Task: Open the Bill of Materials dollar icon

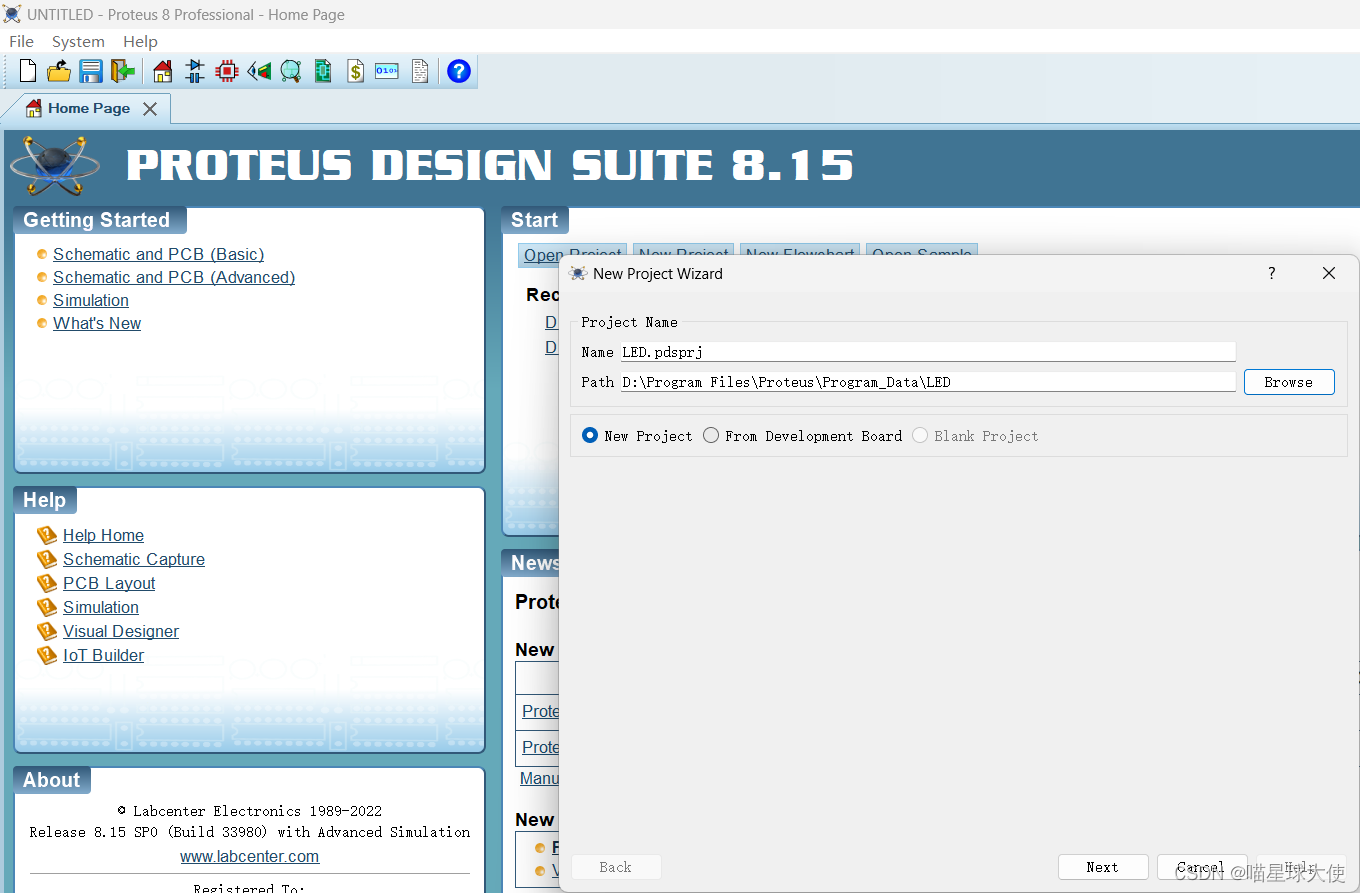Action: pos(354,71)
